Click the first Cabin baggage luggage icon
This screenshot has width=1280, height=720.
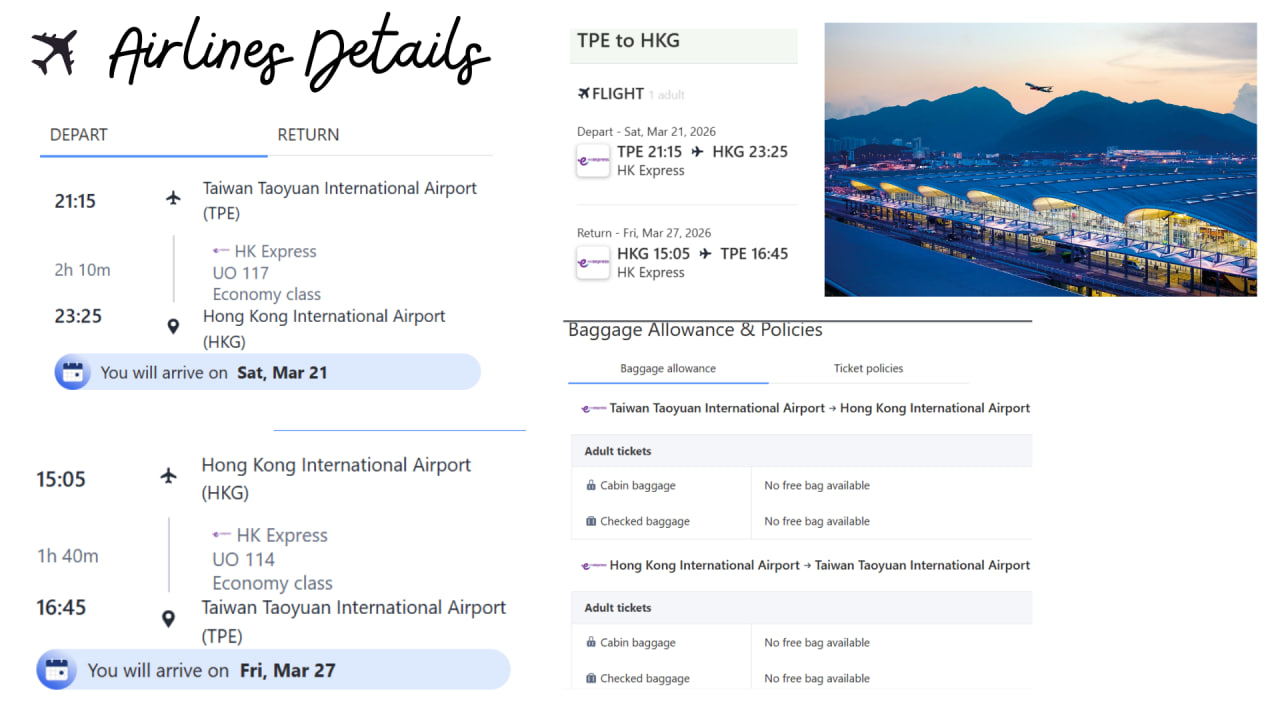pos(591,486)
